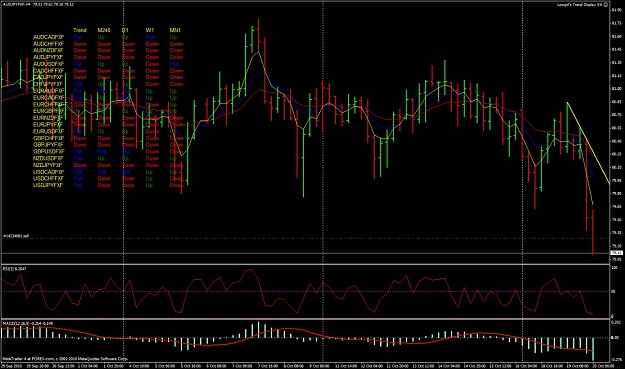This screenshot has height=369, width=625.
Task: Click the MetaTrader 4 copyright text
Action: 65,359
